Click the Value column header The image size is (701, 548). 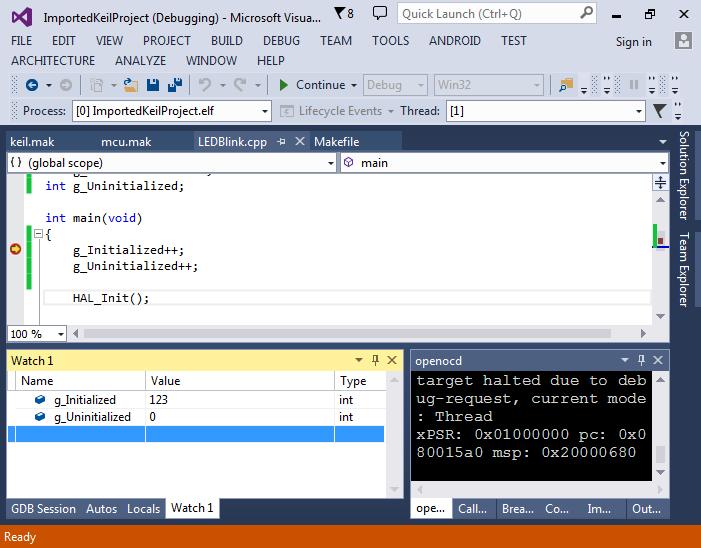pyautogui.click(x=240, y=381)
